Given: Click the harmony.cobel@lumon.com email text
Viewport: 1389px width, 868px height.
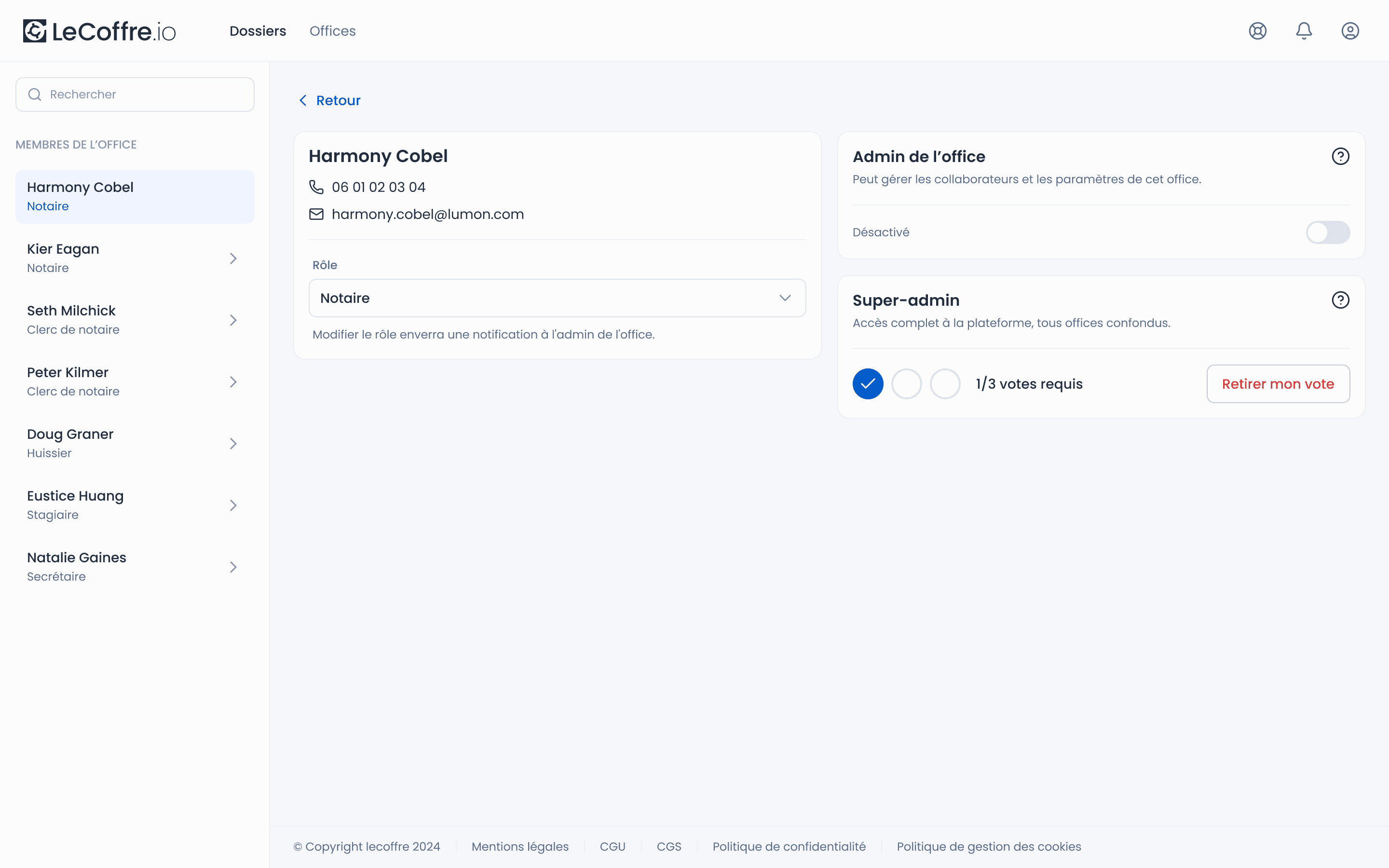Looking at the screenshot, I should tap(428, 214).
